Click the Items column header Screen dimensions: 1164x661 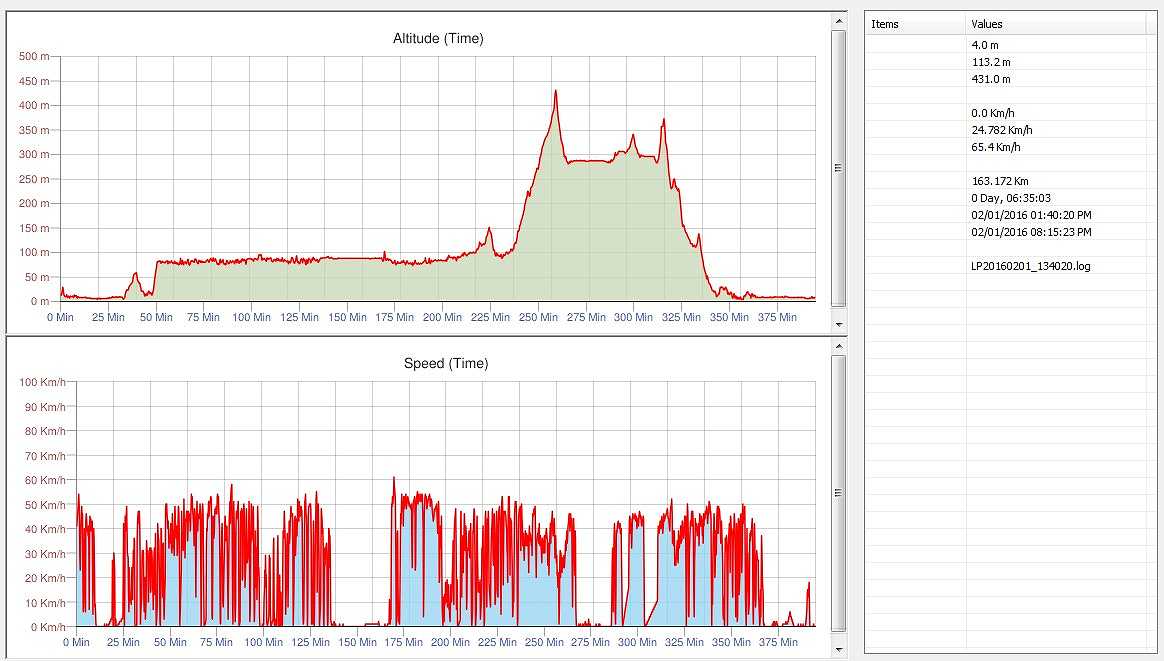[916, 24]
